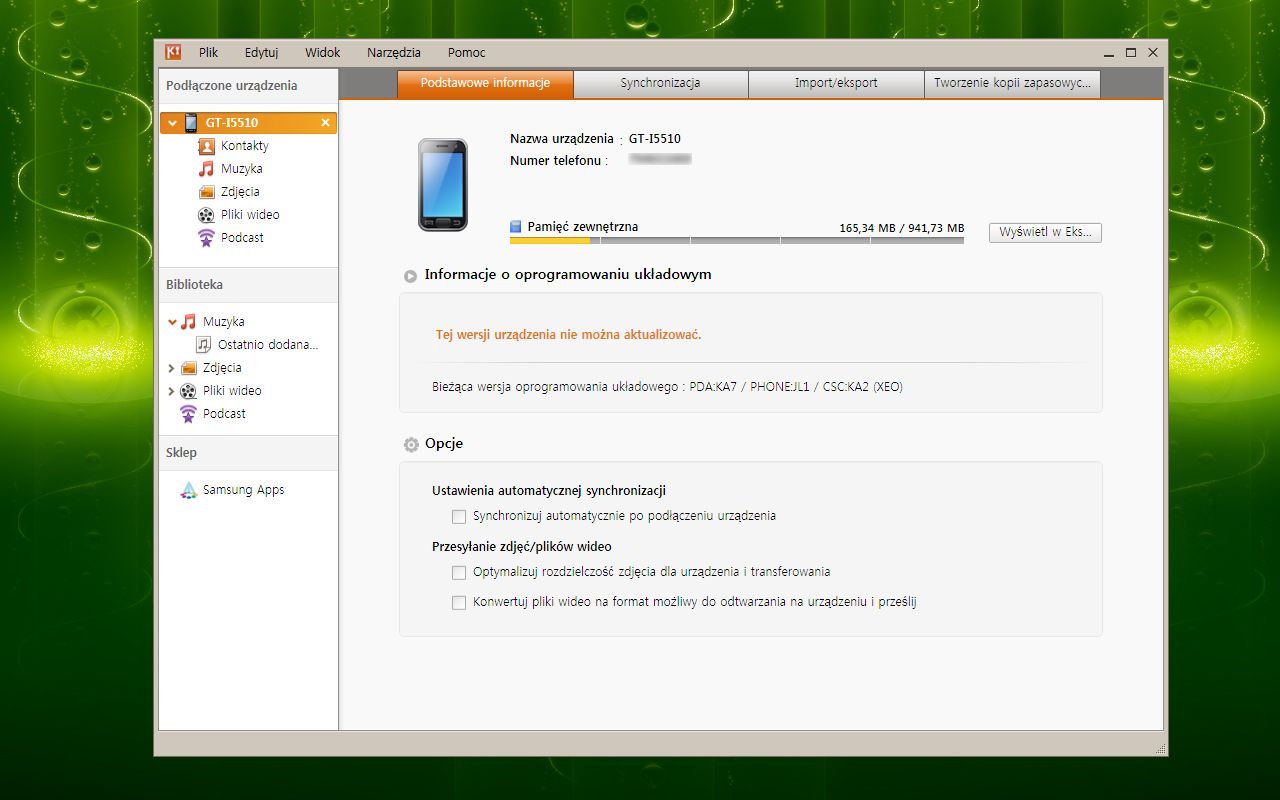Open the Widok menu
1280x800 pixels.
point(323,53)
